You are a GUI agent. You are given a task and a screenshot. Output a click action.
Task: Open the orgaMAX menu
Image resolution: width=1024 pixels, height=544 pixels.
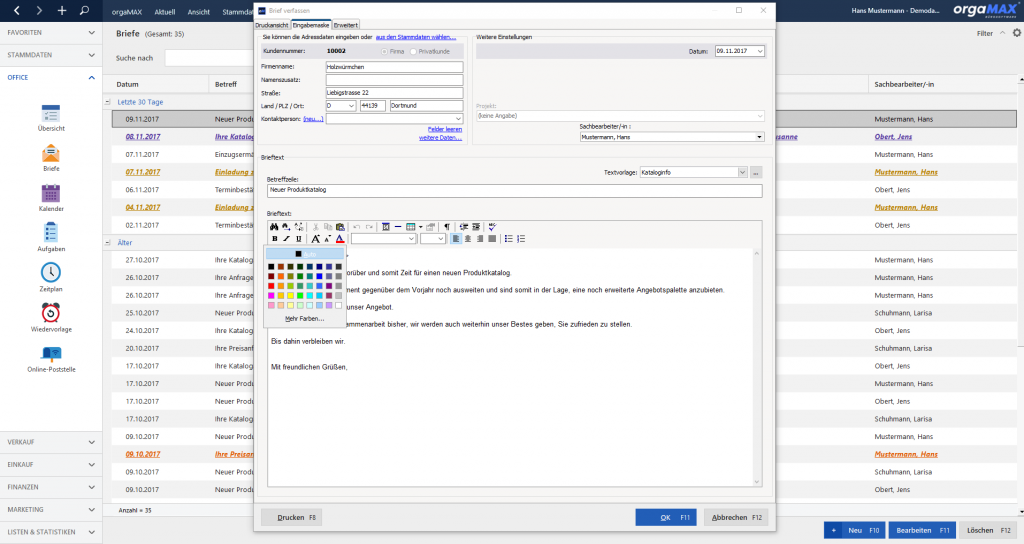(x=127, y=12)
